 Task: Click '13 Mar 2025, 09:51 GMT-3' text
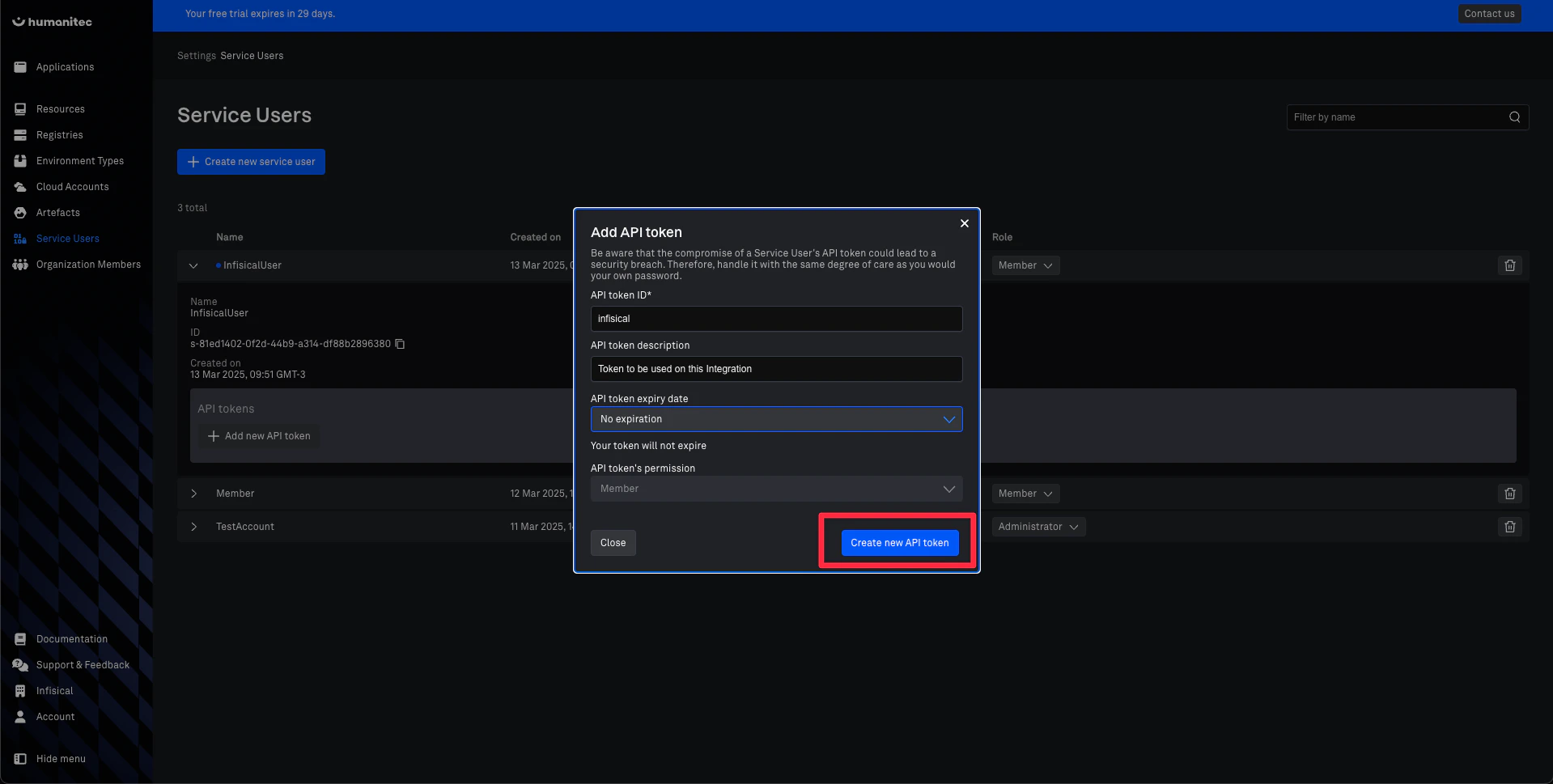point(248,375)
